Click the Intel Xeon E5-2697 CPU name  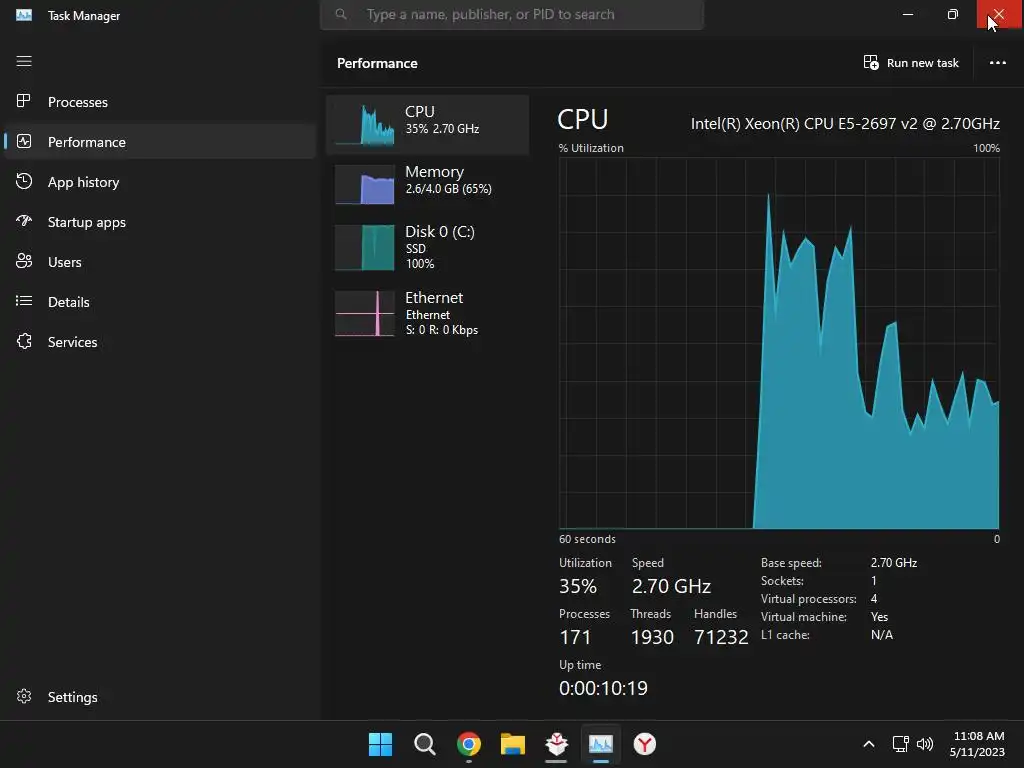pos(845,123)
